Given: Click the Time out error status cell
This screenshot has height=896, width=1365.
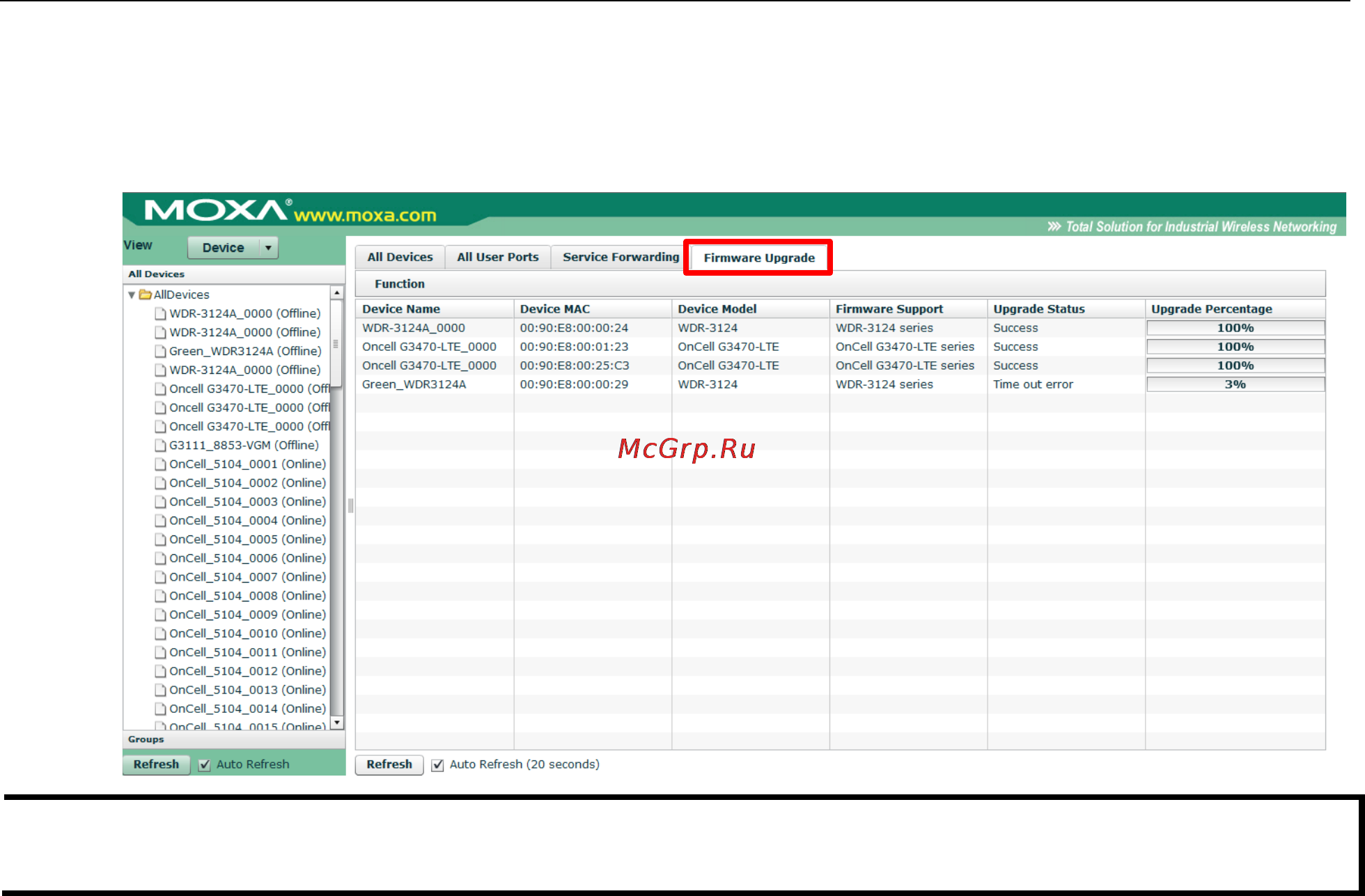Looking at the screenshot, I should tap(1033, 384).
